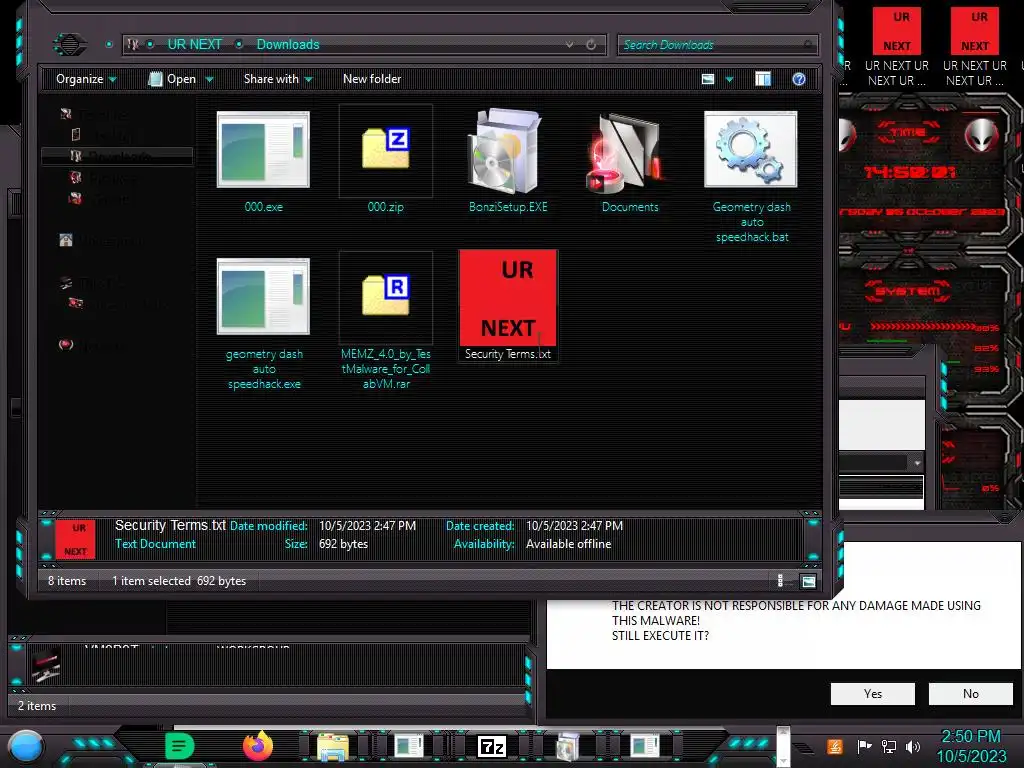Click the volume speaker tray icon
This screenshot has height=768, width=1024.
(913, 746)
